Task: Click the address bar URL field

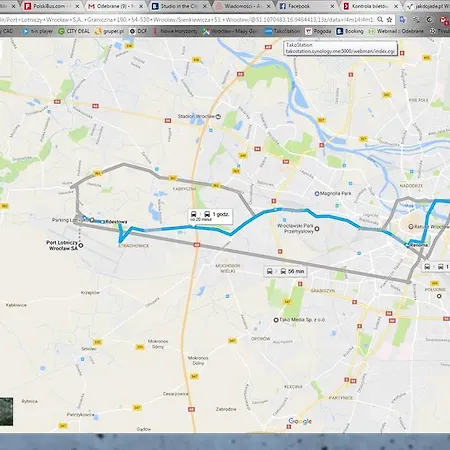Action: pos(187,20)
